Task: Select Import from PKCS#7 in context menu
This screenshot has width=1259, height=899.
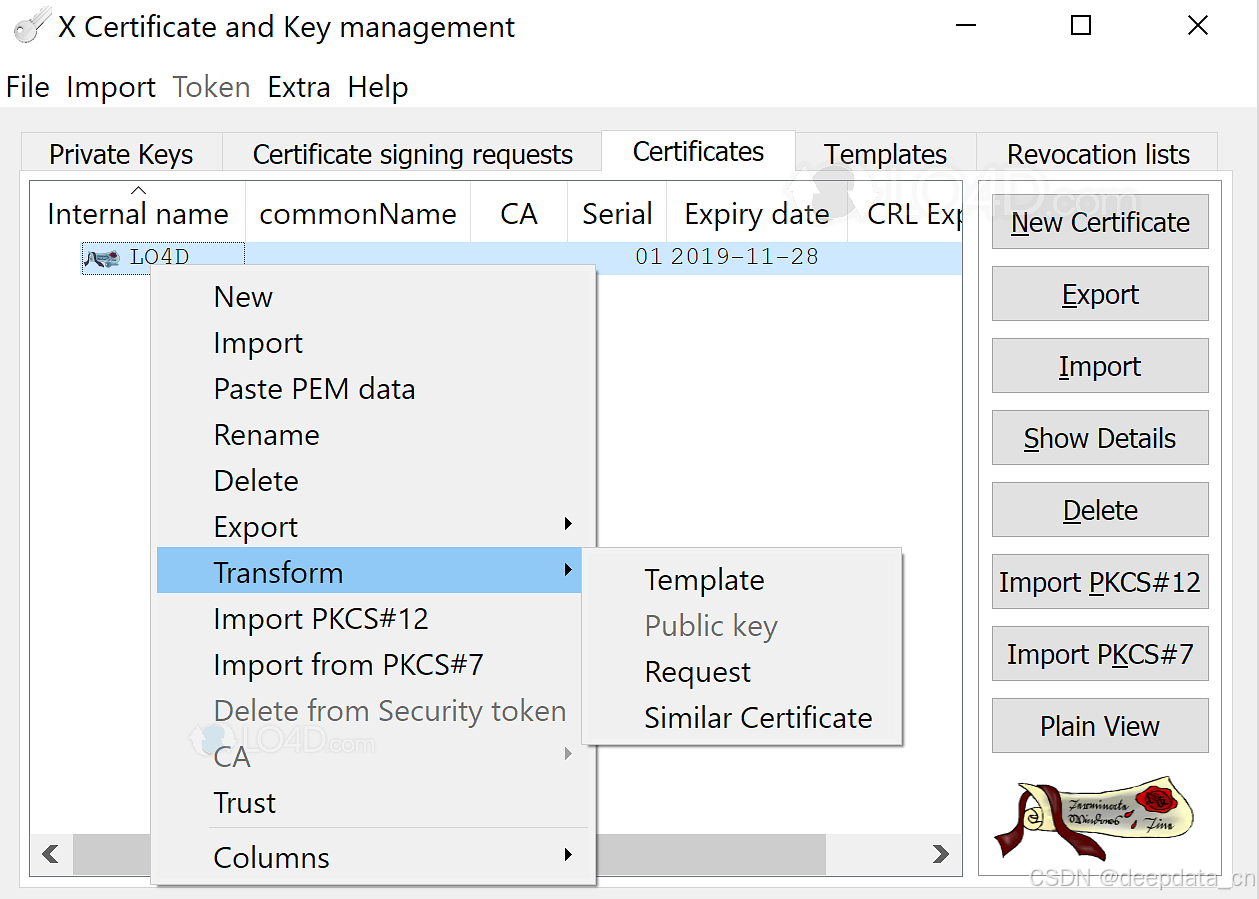Action: point(370,665)
